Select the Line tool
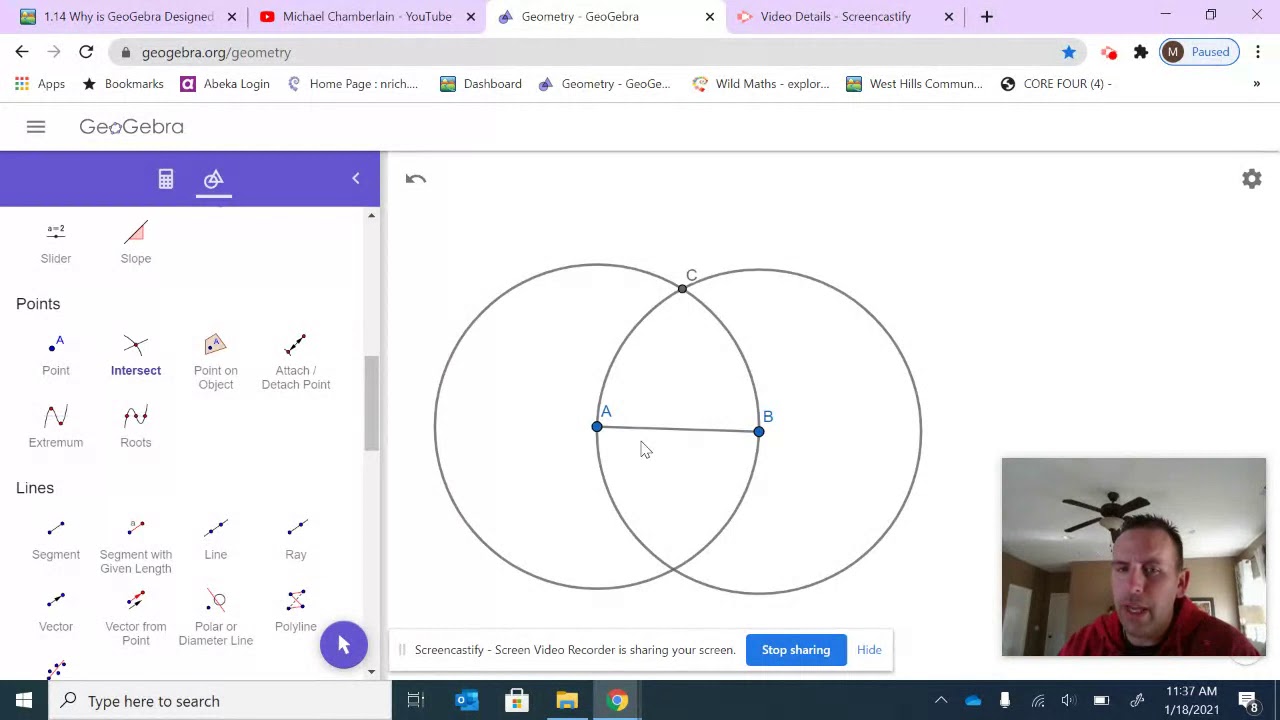The width and height of the screenshot is (1280, 720). tap(216, 539)
